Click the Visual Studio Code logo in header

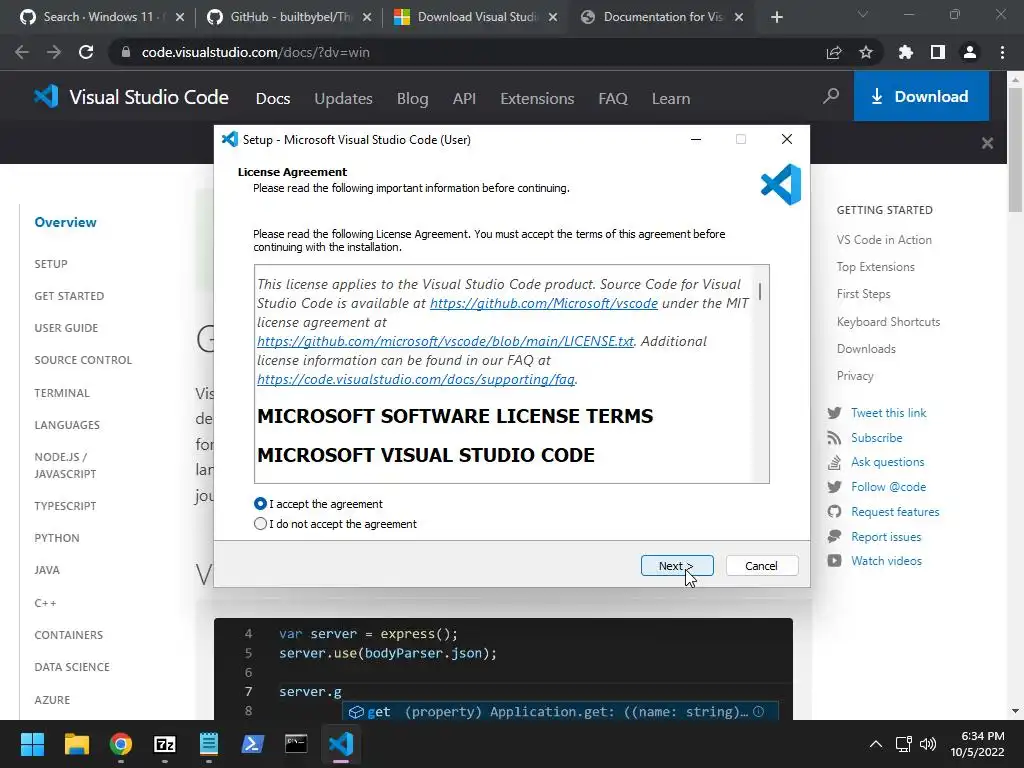131,97
